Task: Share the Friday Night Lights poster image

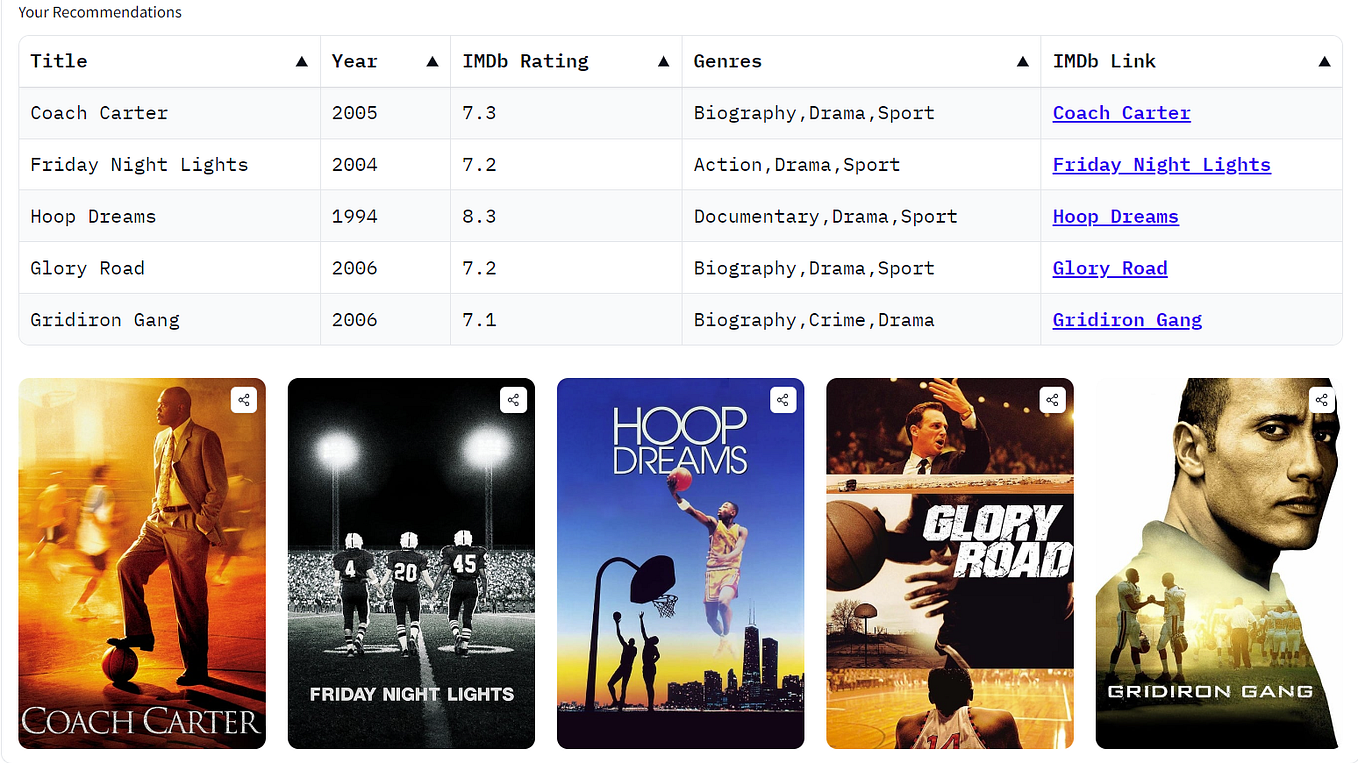Action: coord(513,400)
